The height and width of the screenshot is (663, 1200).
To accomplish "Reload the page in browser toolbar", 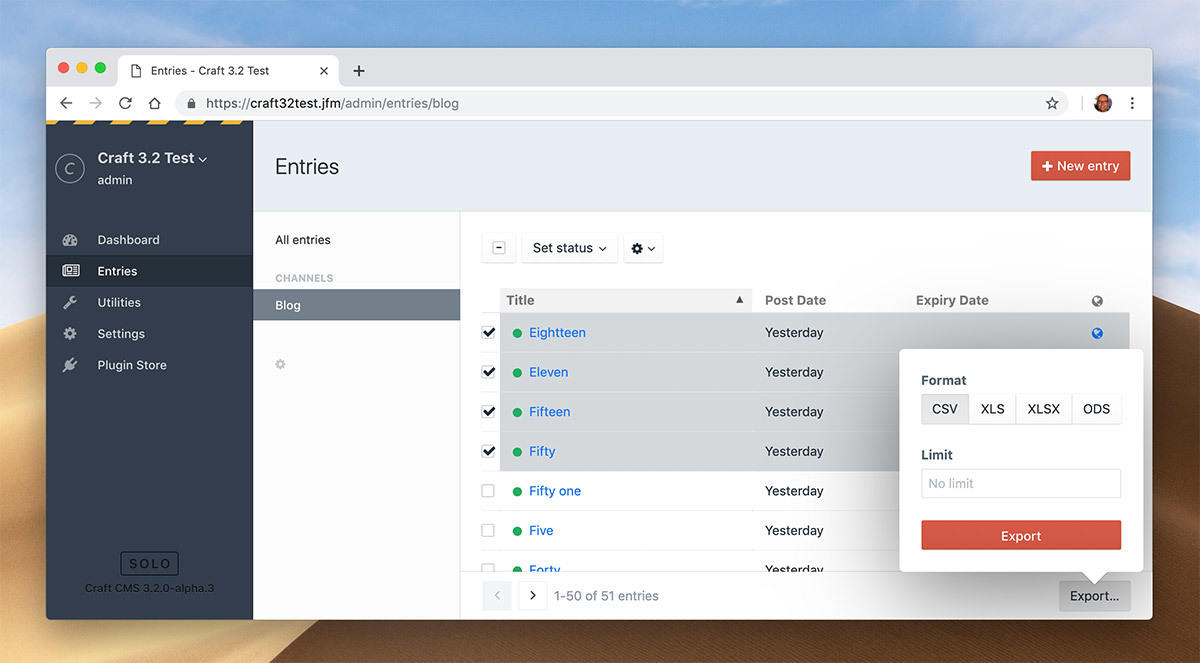I will 125,103.
